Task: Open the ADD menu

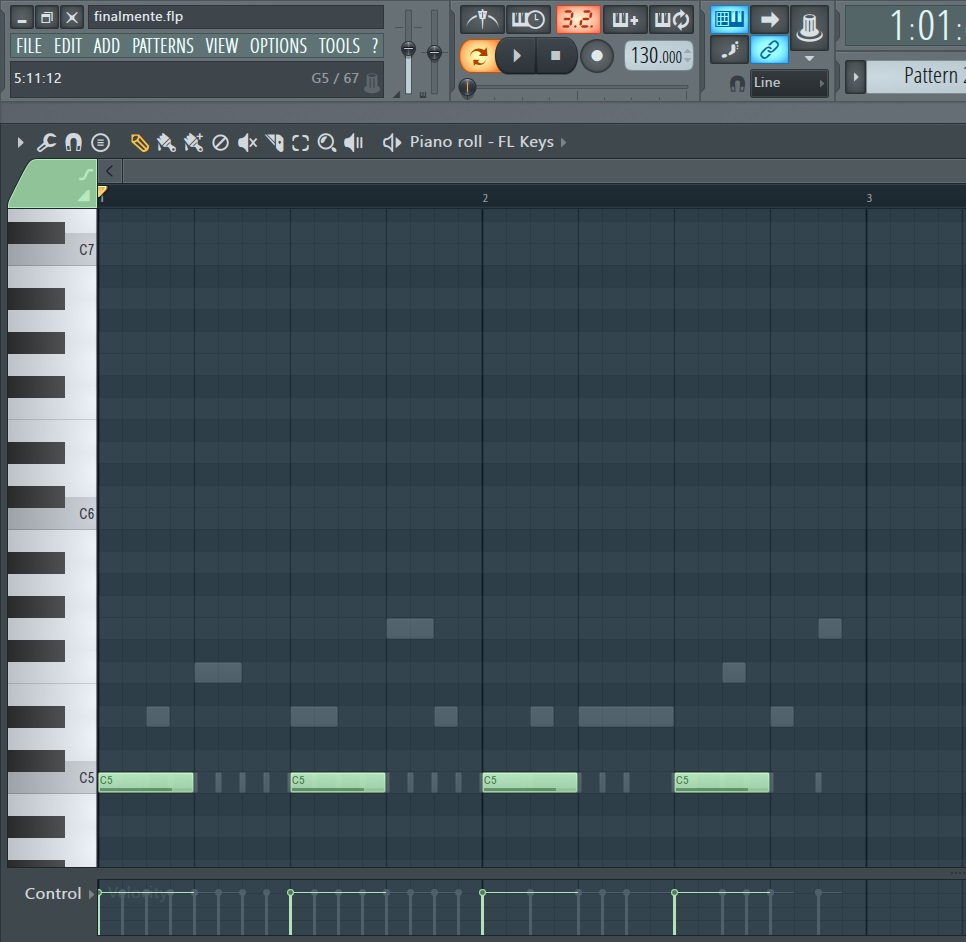Action: (x=107, y=46)
